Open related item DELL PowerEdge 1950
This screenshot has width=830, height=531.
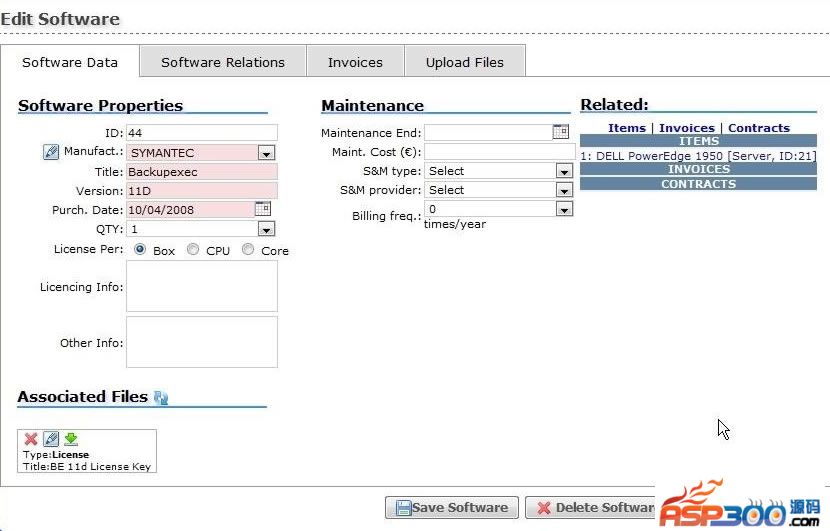click(698, 156)
